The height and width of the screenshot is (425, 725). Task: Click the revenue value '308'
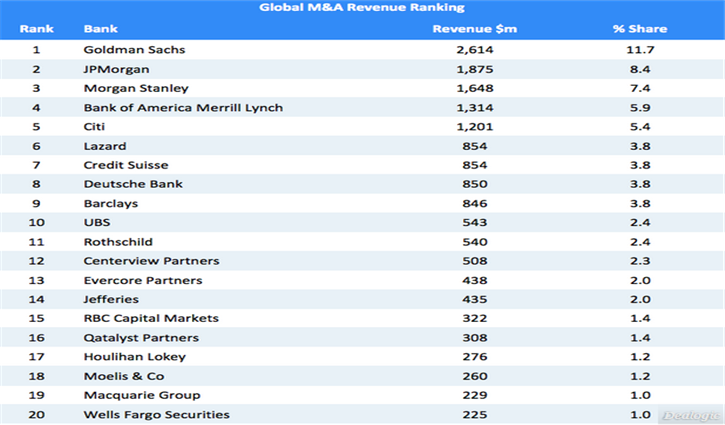475,338
